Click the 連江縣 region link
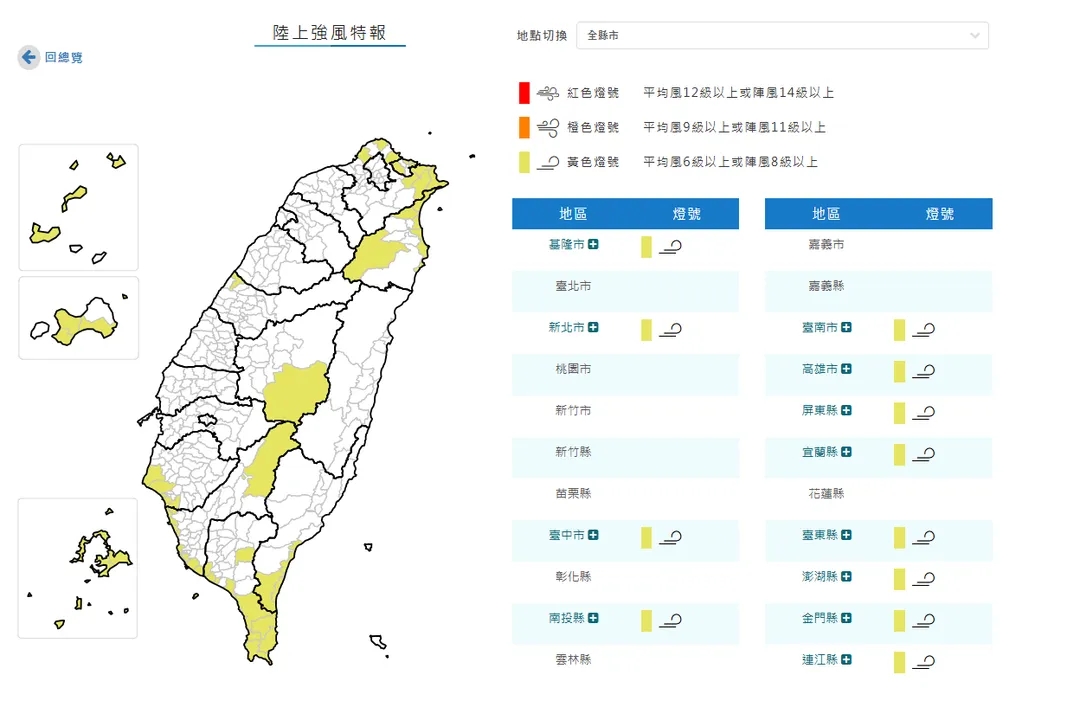Image resolution: width=1080 pixels, height=720 pixels. (820, 659)
